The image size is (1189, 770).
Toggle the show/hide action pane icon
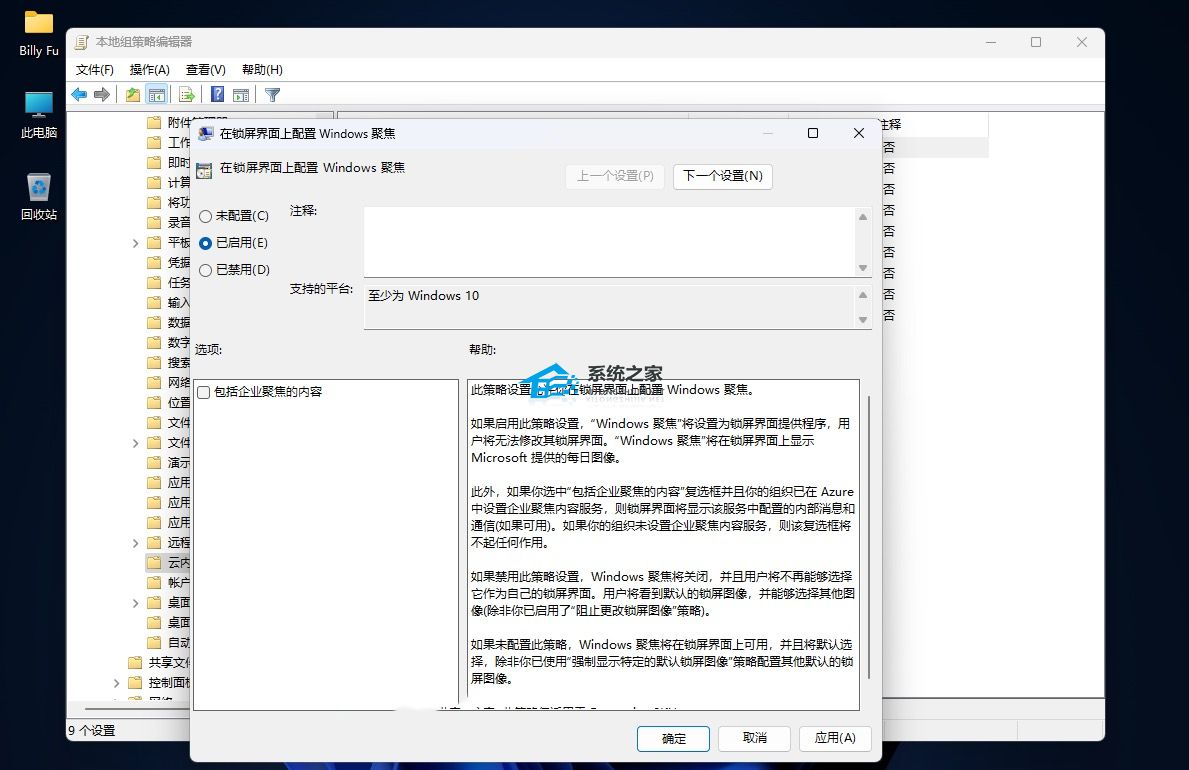click(241, 95)
